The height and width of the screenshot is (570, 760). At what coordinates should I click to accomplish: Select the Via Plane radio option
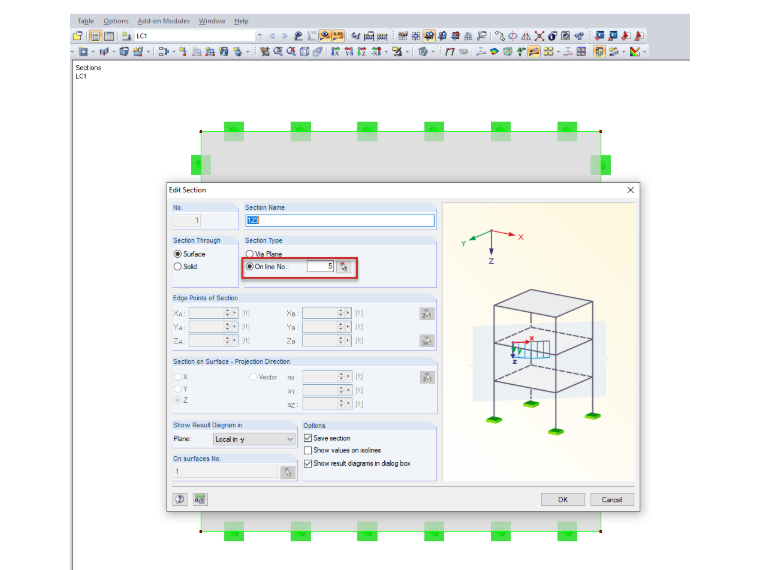coord(250,254)
